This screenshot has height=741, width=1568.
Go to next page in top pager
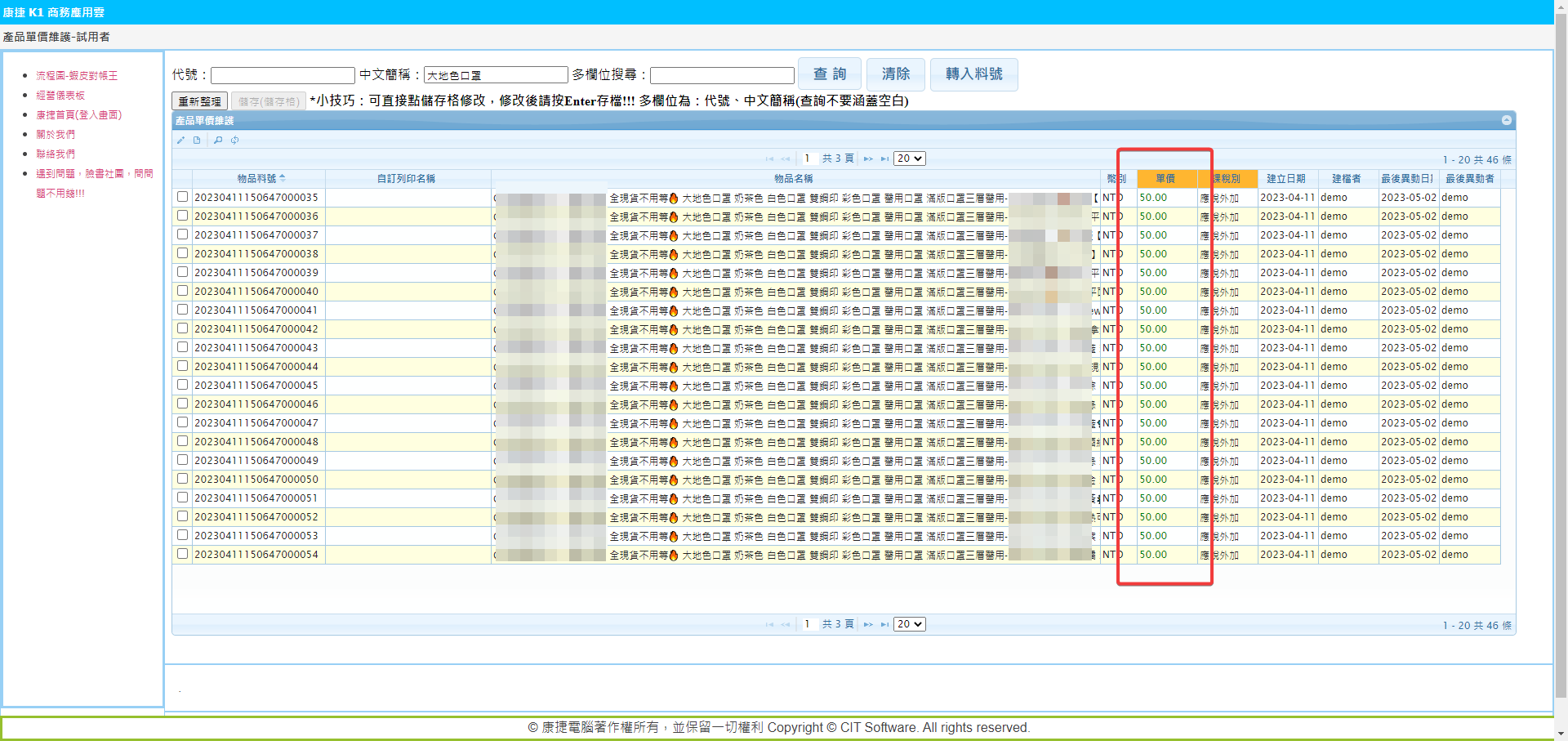coord(868,159)
